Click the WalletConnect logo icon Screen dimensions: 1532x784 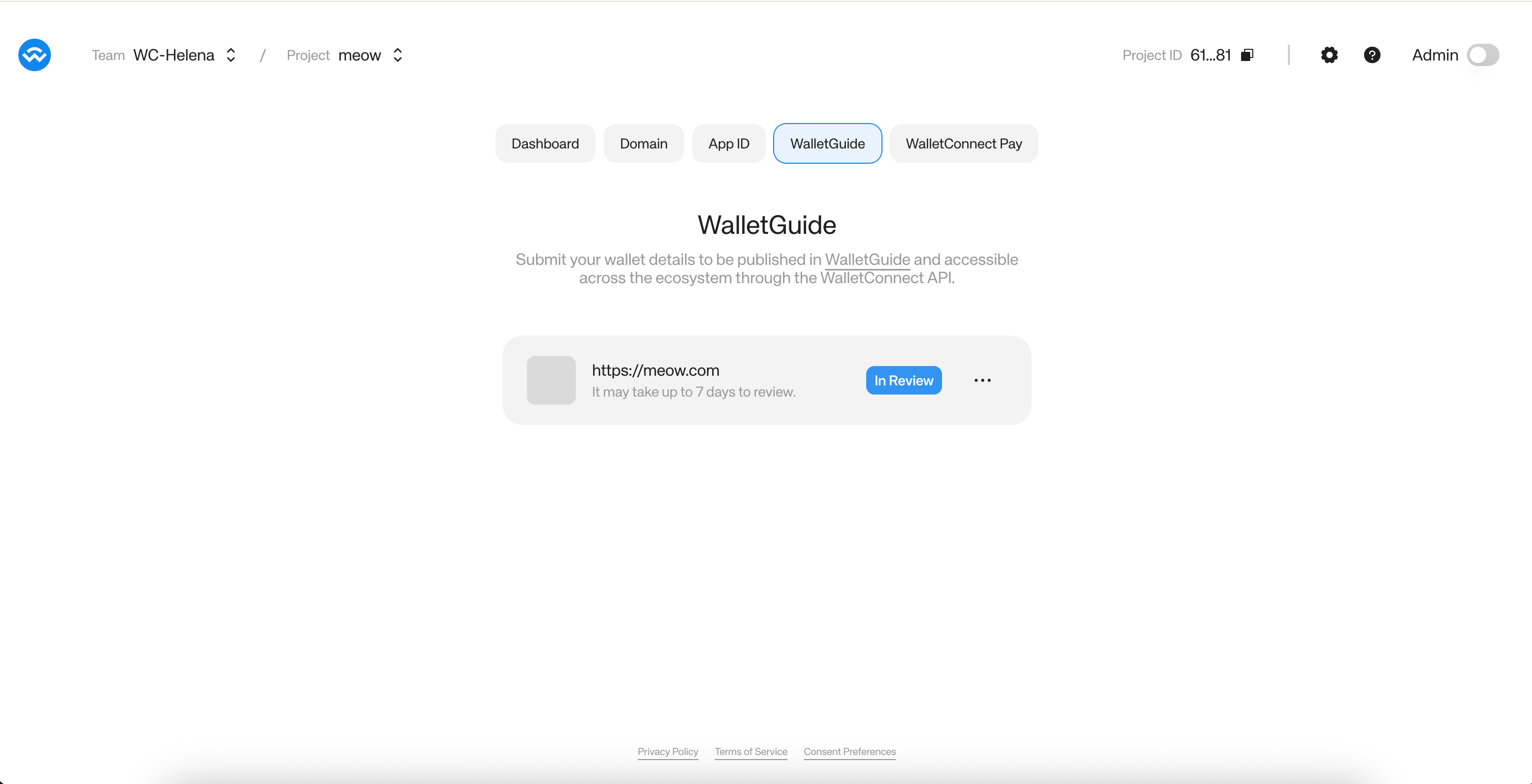(x=35, y=55)
